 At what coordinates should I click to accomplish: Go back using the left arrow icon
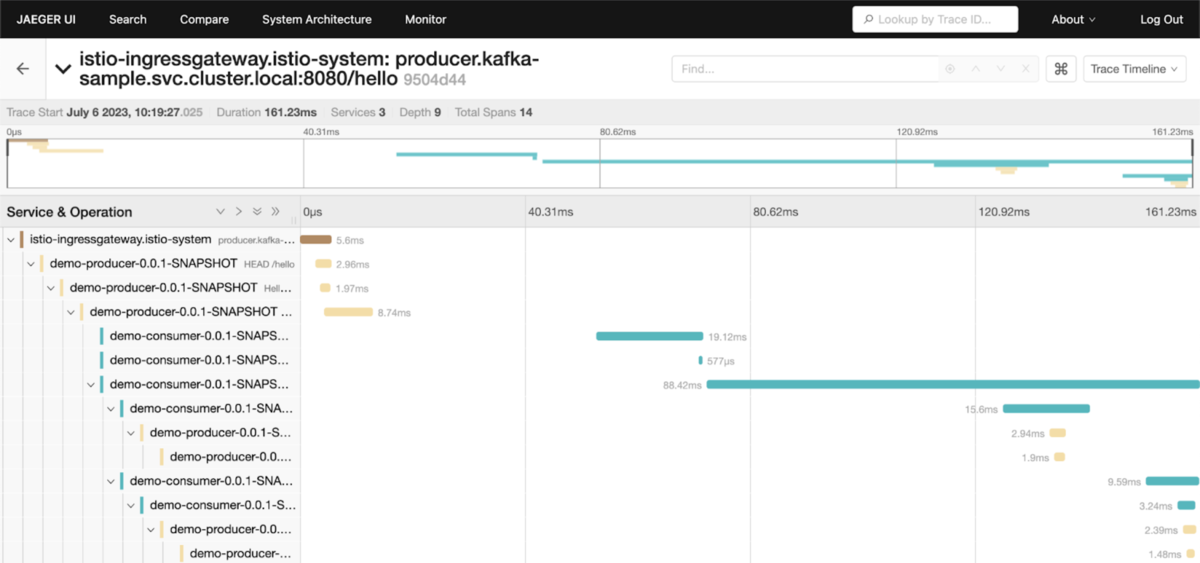click(x=23, y=69)
